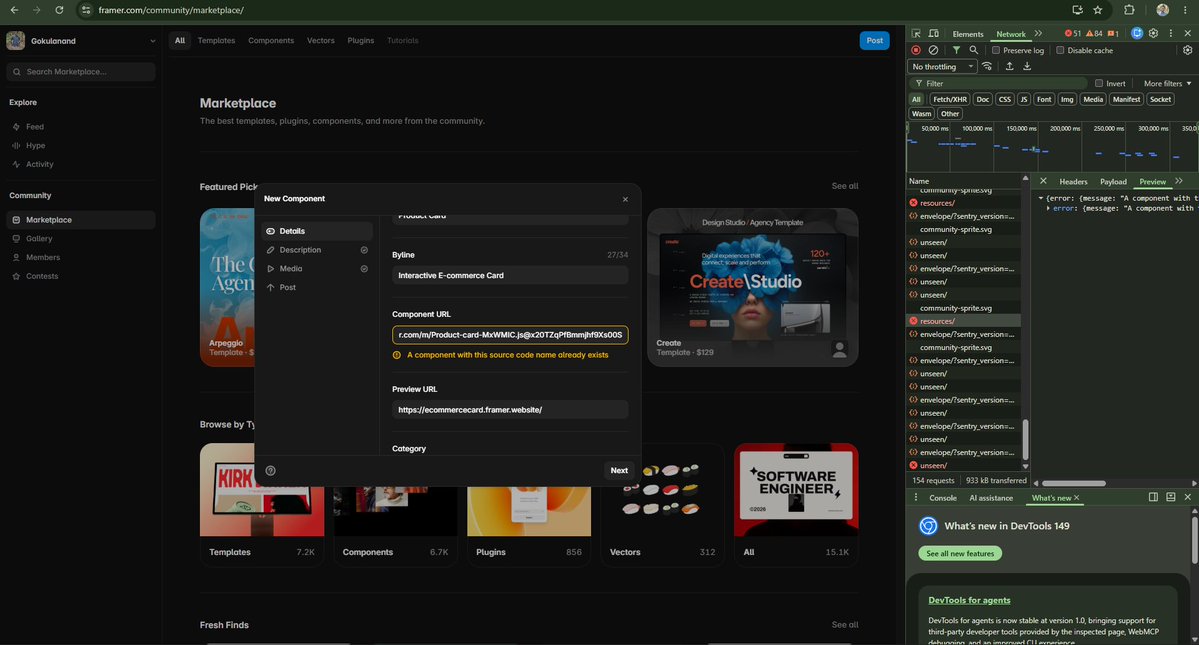Toggle the Img request type filter
The height and width of the screenshot is (645, 1199).
tap(1067, 99)
